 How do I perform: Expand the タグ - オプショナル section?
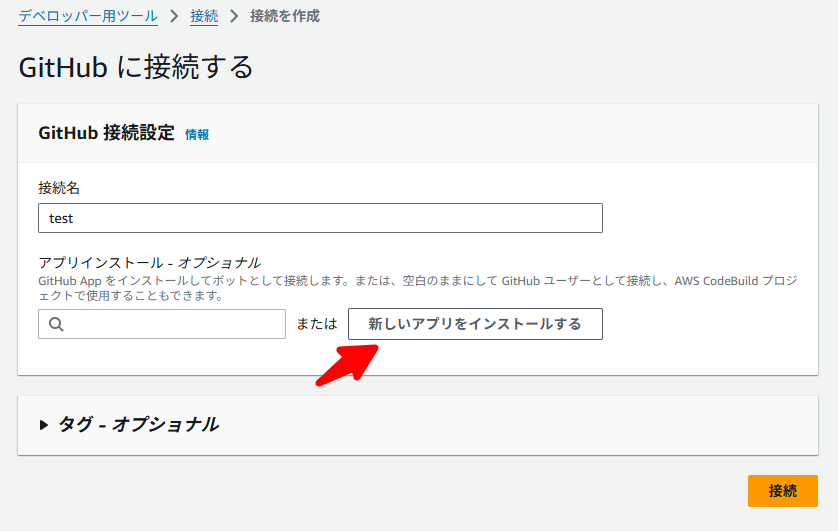click(129, 425)
